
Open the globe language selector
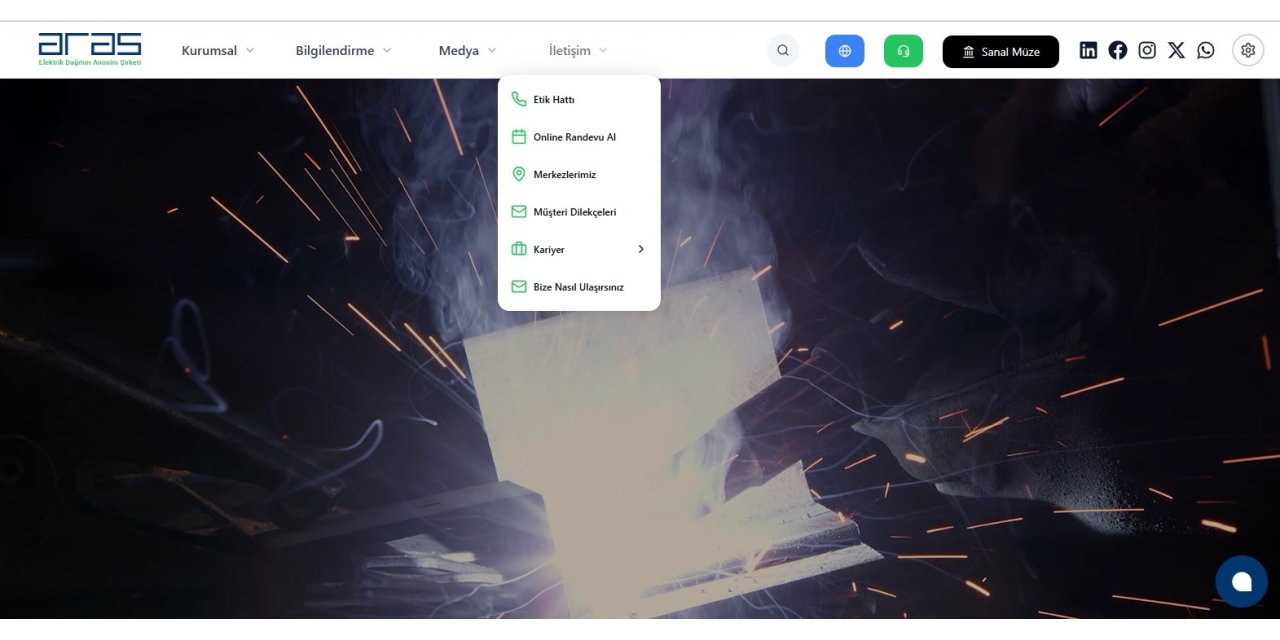coord(844,51)
